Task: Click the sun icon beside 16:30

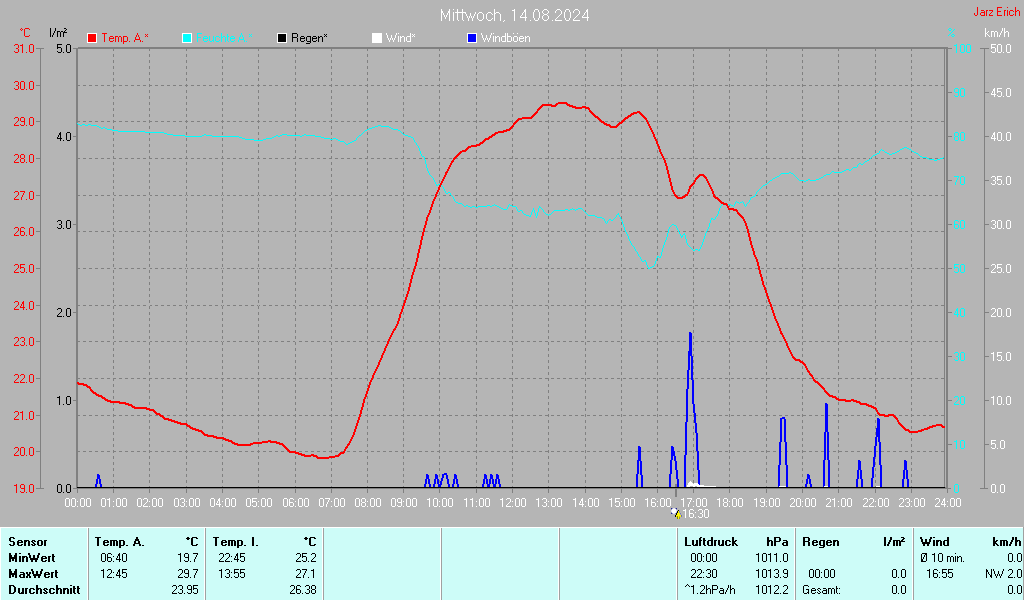Action: click(x=676, y=513)
